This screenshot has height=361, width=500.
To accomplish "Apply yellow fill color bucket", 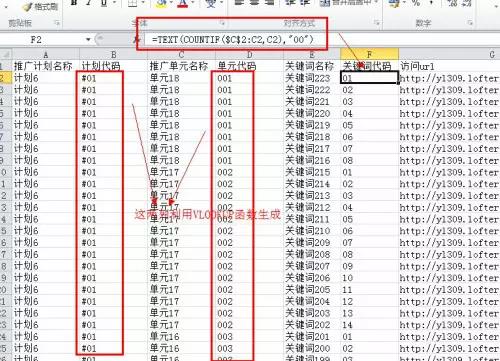I will point(161,3).
